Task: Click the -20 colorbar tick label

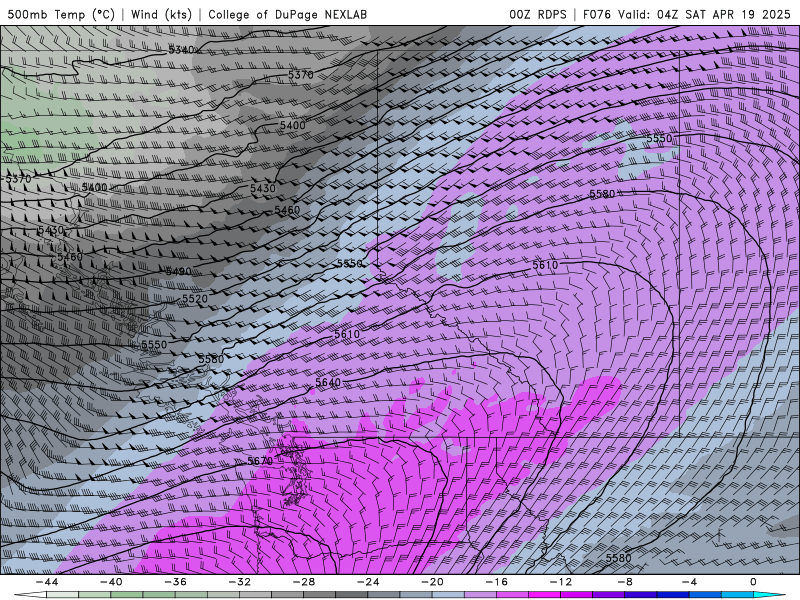Action: pos(433,582)
